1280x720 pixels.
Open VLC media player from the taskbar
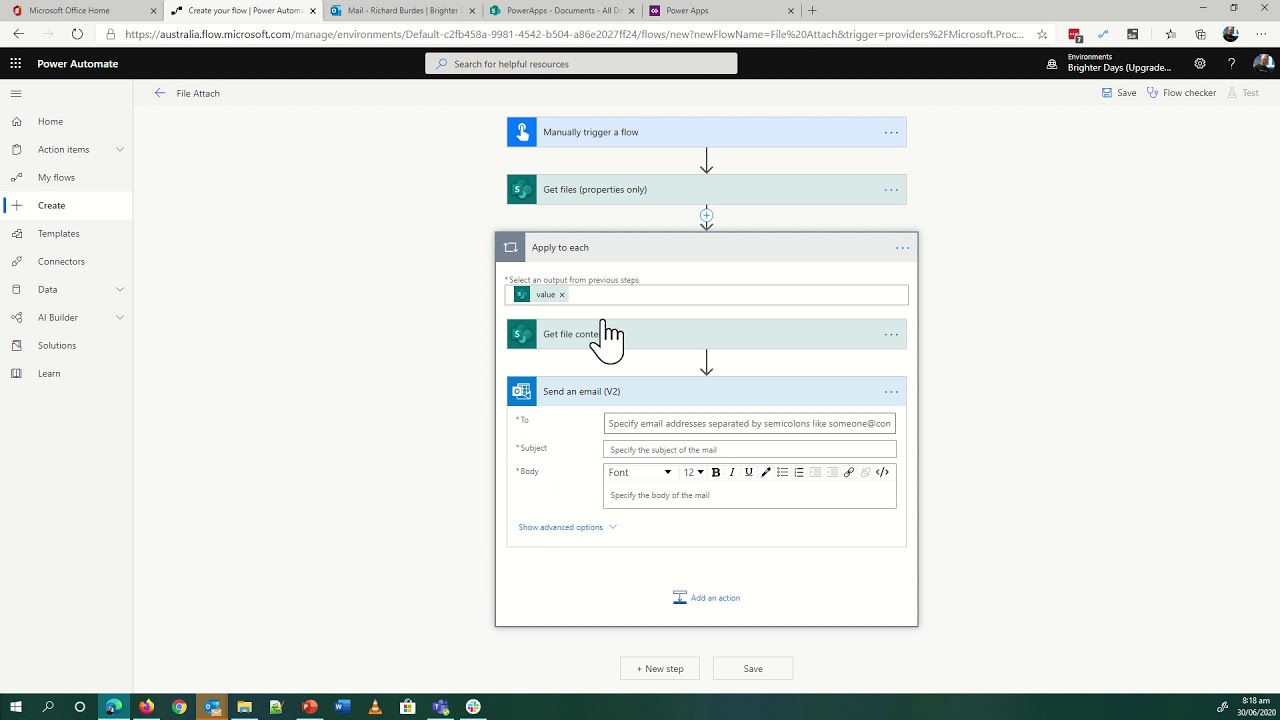click(x=375, y=707)
